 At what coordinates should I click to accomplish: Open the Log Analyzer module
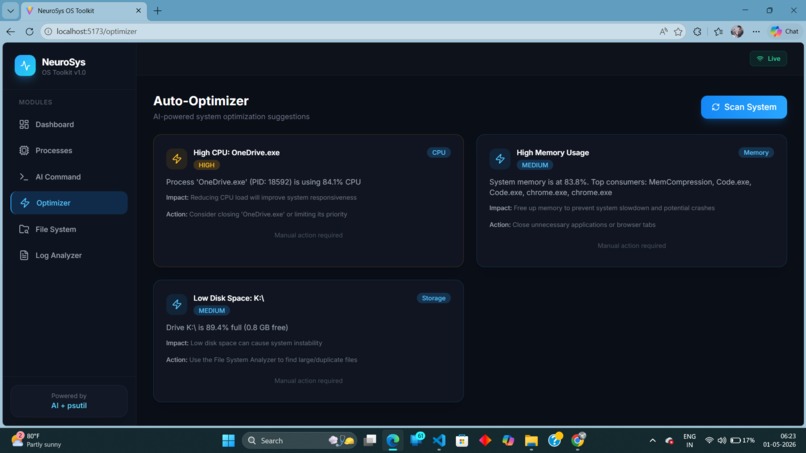tap(69, 256)
